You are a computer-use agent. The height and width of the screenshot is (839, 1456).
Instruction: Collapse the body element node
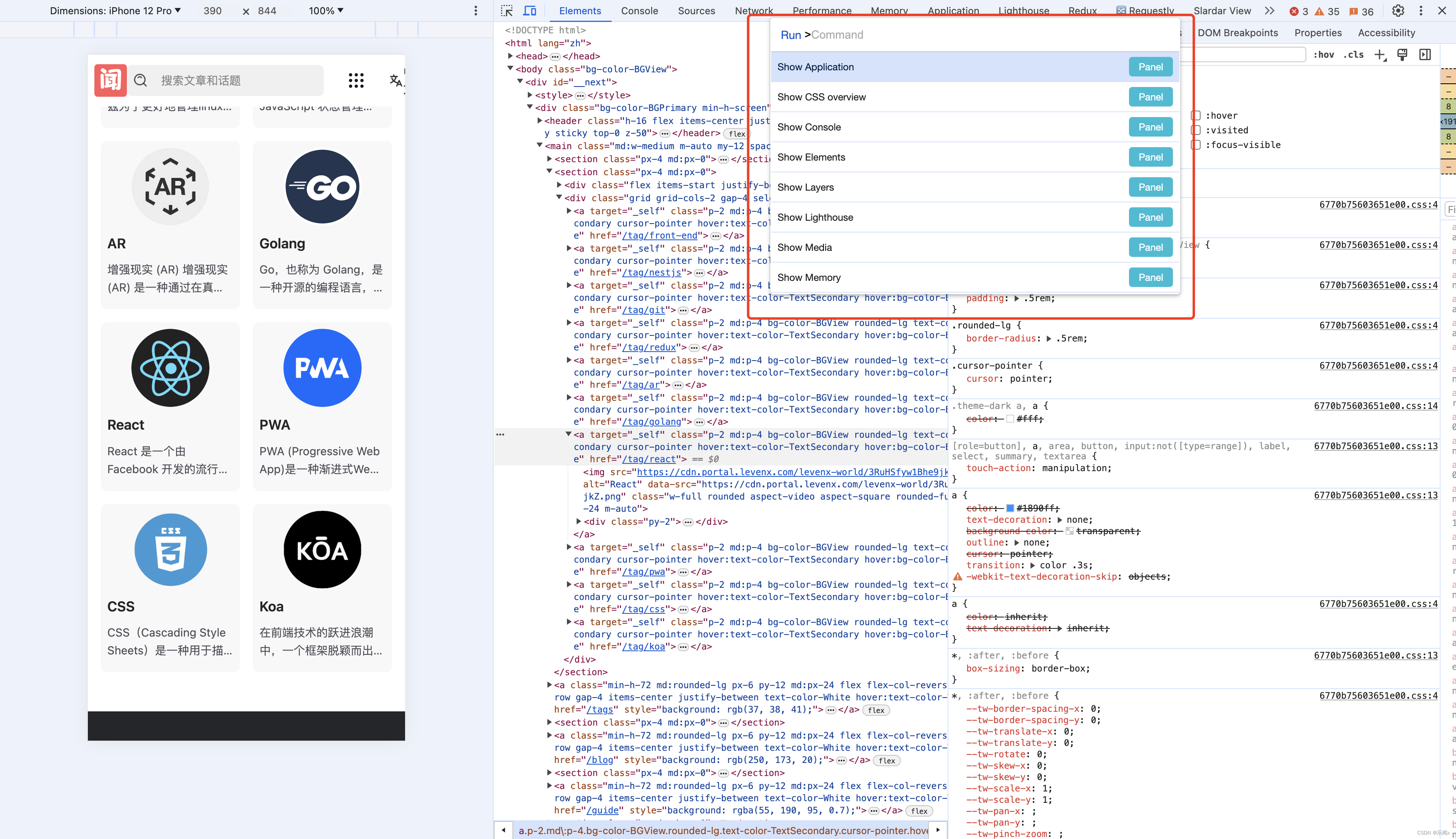pos(510,69)
